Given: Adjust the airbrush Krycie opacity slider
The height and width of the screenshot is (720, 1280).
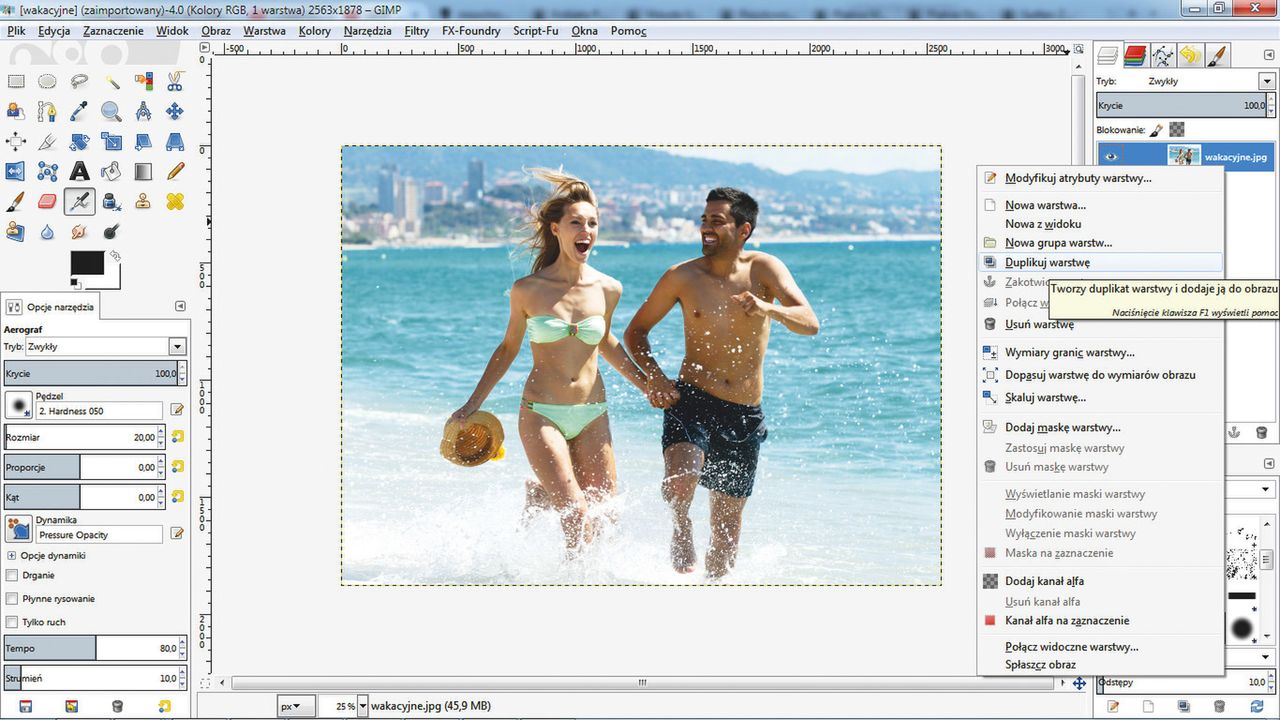Looking at the screenshot, I should (x=90, y=373).
